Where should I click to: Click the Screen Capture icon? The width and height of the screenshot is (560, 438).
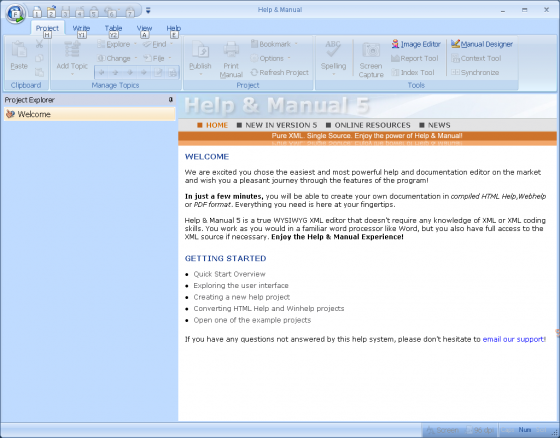[371, 50]
